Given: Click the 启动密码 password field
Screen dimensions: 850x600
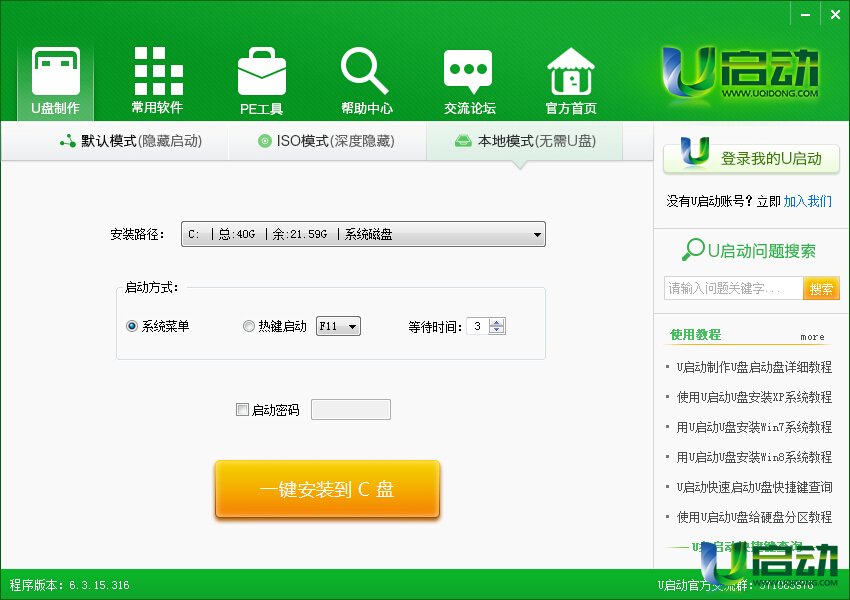Looking at the screenshot, I should click(351, 409).
